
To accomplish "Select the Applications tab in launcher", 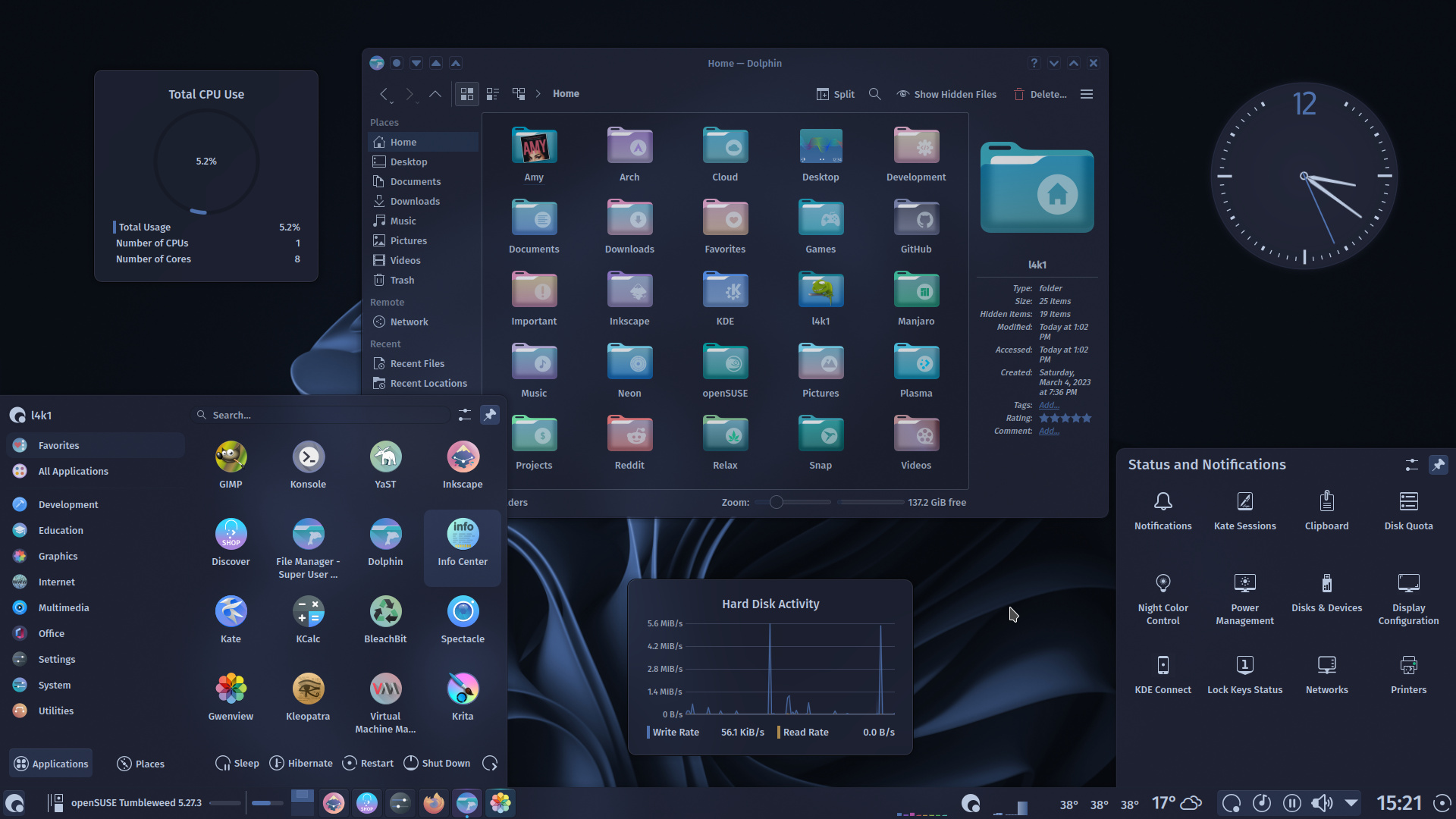I will click(50, 763).
